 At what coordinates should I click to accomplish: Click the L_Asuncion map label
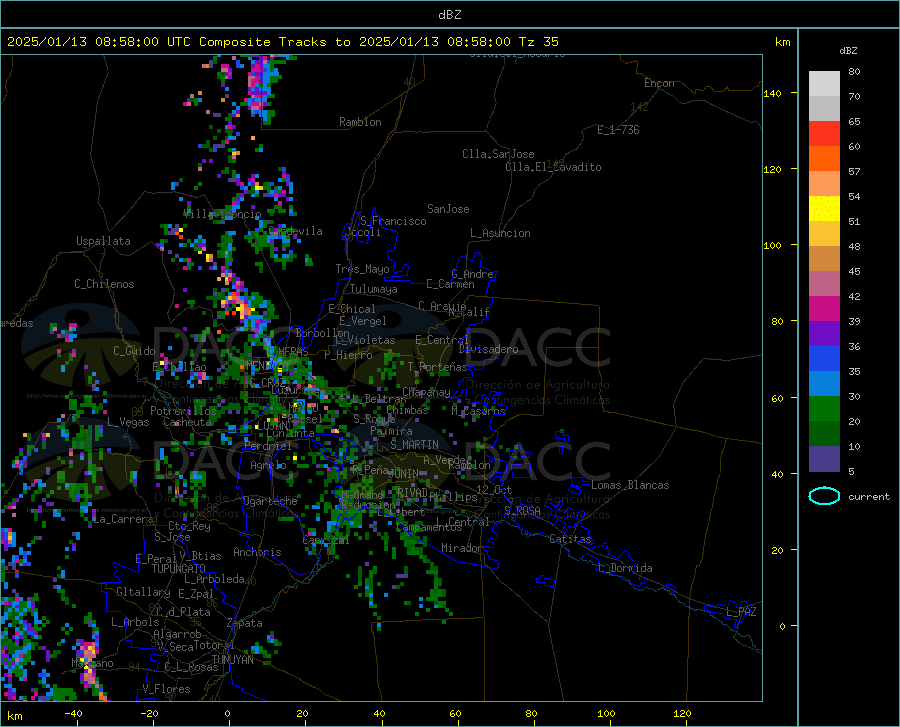(x=500, y=233)
